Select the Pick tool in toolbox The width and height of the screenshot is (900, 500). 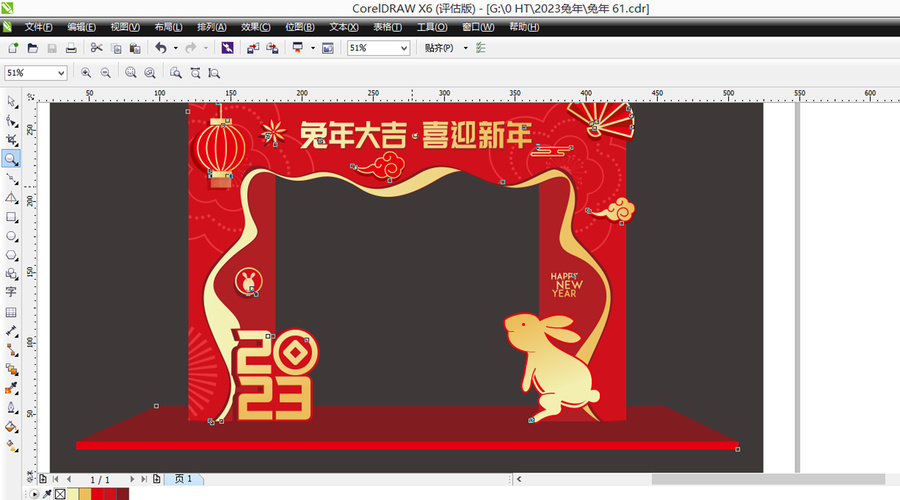tap(11, 102)
